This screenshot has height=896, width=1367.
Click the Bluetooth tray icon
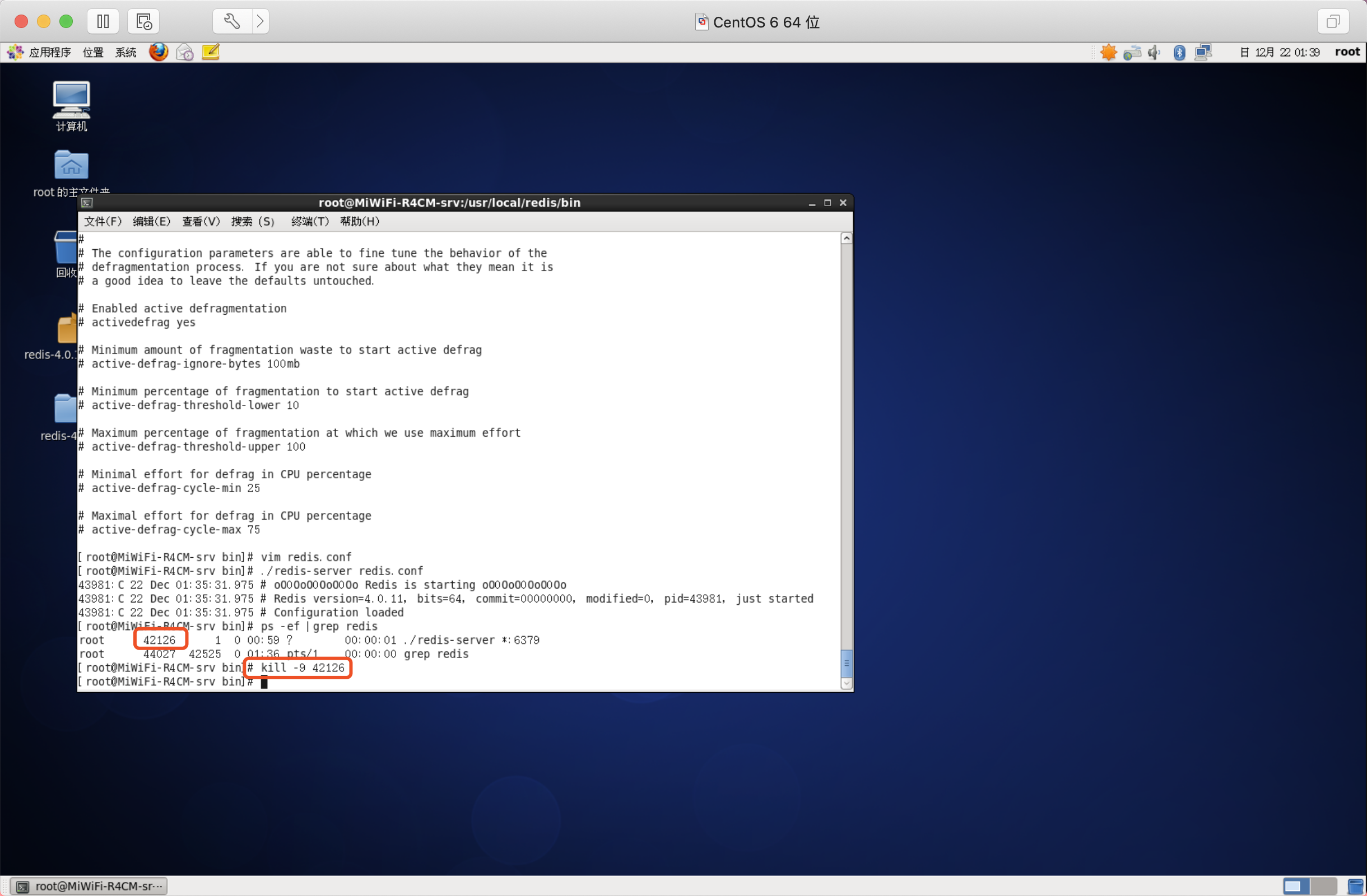point(1179,53)
